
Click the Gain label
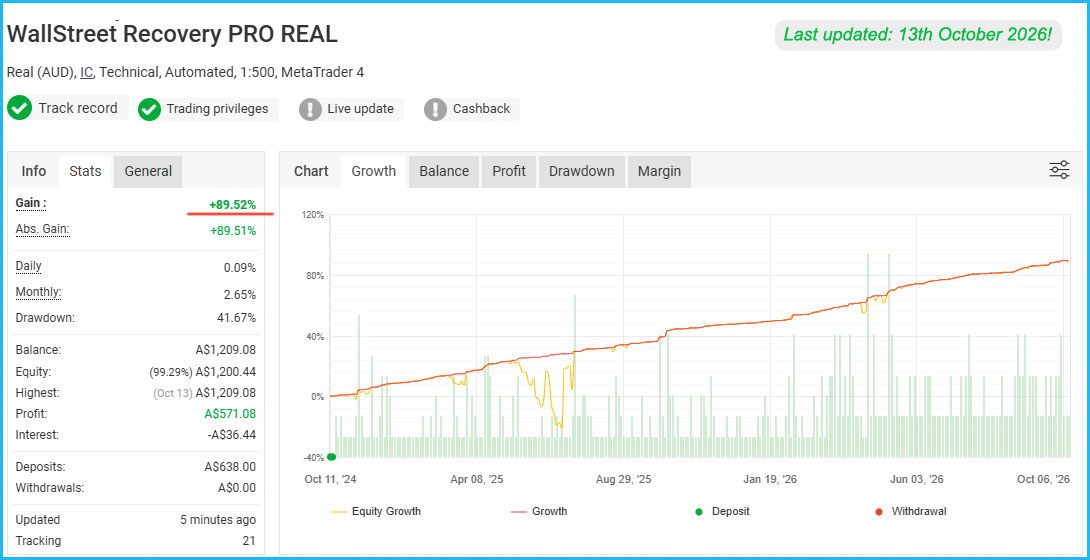coord(31,203)
